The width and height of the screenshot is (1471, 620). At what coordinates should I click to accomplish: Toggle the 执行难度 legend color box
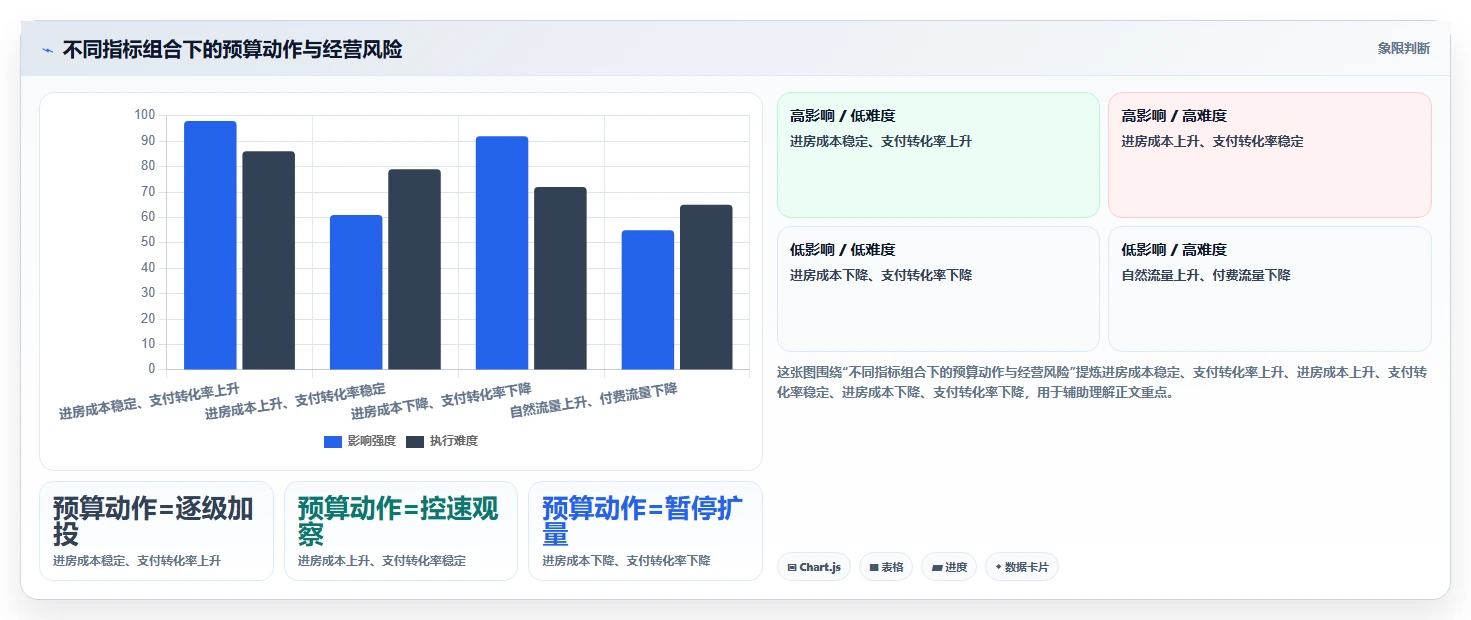point(415,441)
